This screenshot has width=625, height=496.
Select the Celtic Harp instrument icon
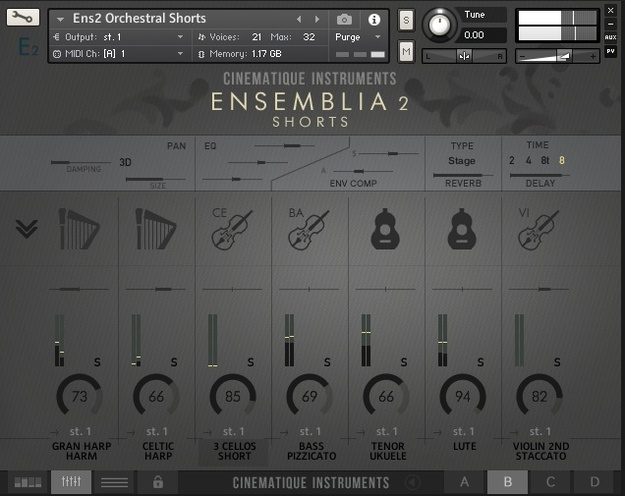pyautogui.click(x=156, y=229)
